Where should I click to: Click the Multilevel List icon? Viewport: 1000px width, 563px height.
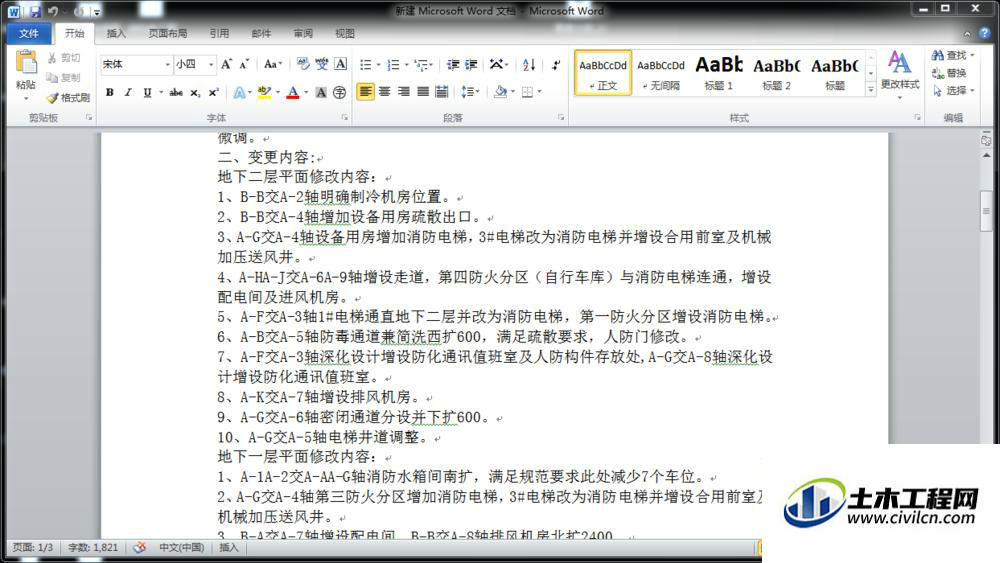click(421, 64)
